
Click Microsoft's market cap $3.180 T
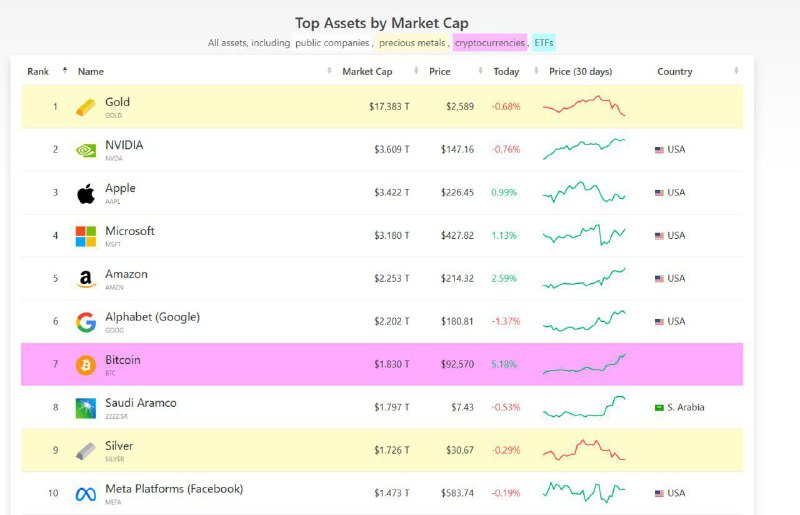coord(392,236)
